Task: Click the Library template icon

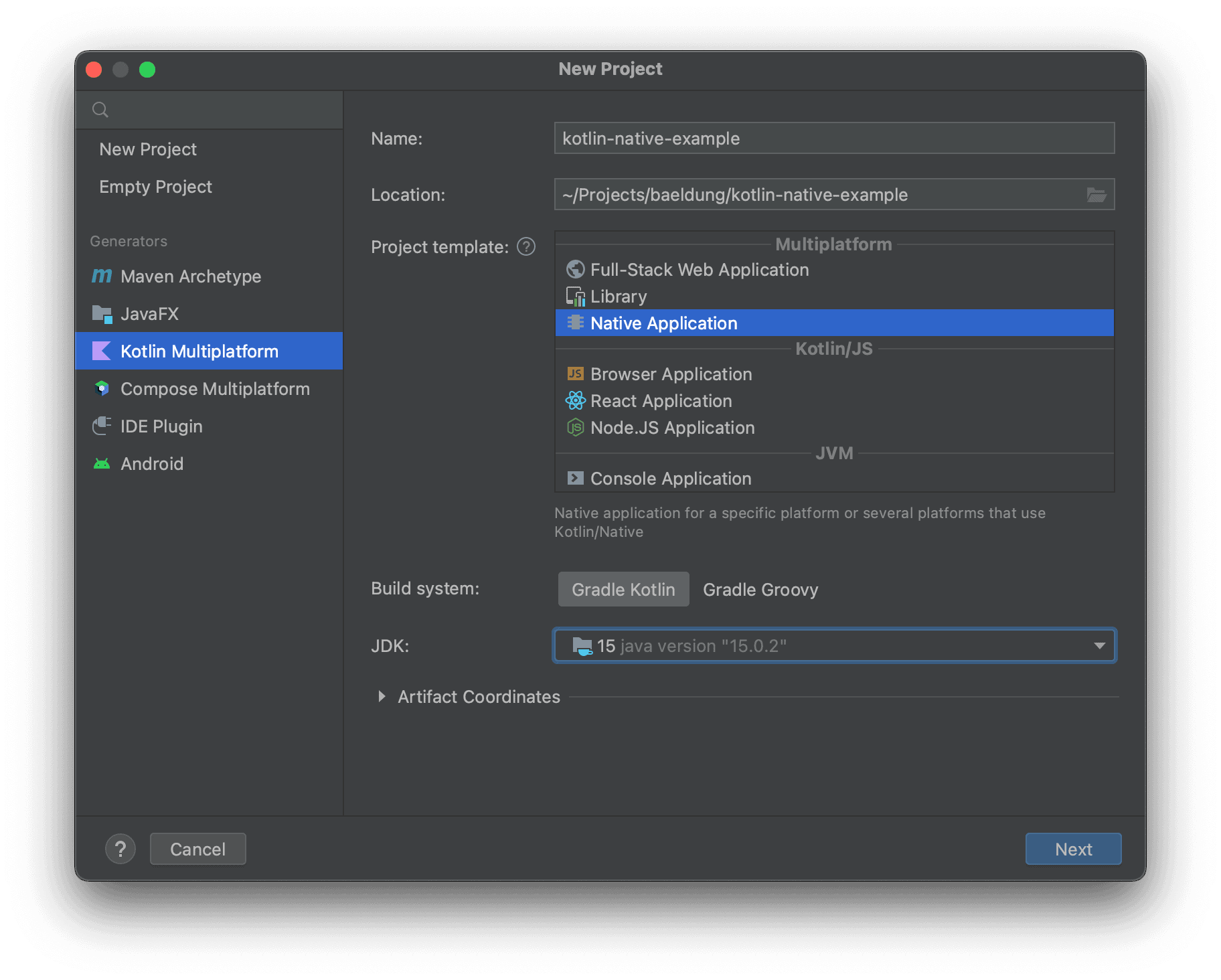Action: (575, 297)
